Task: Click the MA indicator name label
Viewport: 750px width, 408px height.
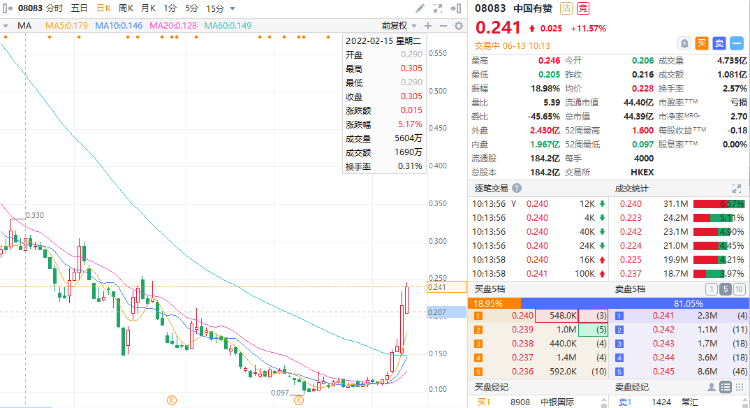Action: click(24, 25)
